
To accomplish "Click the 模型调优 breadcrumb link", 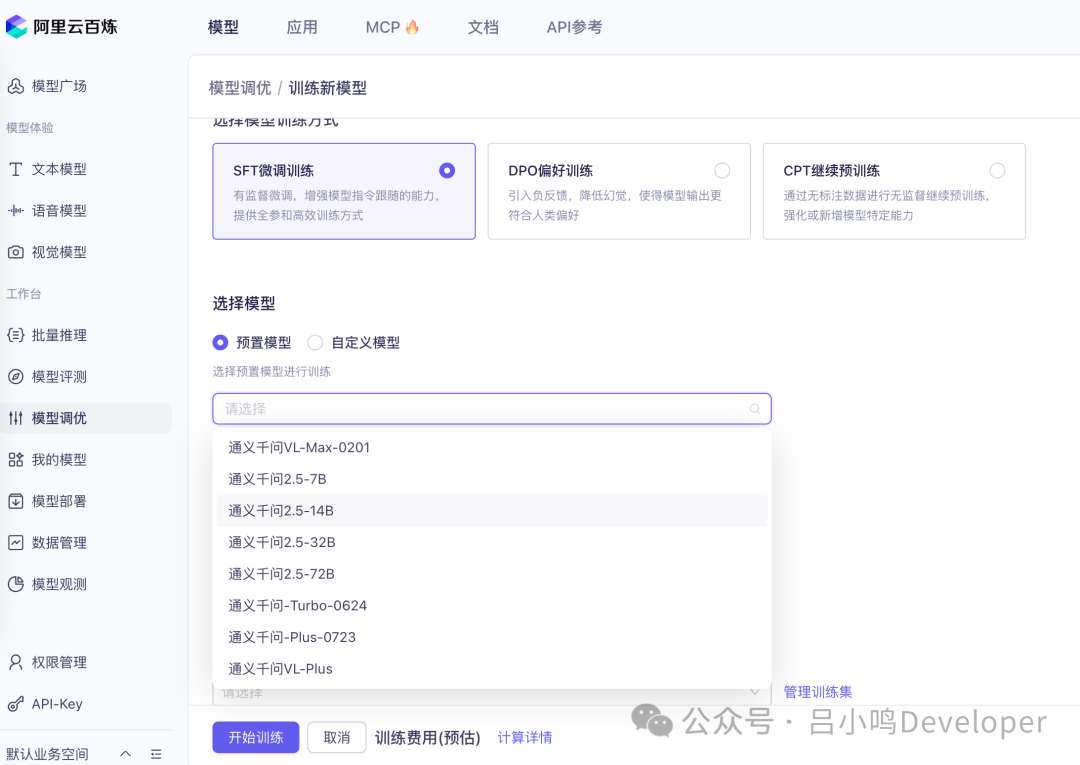I will (240, 88).
